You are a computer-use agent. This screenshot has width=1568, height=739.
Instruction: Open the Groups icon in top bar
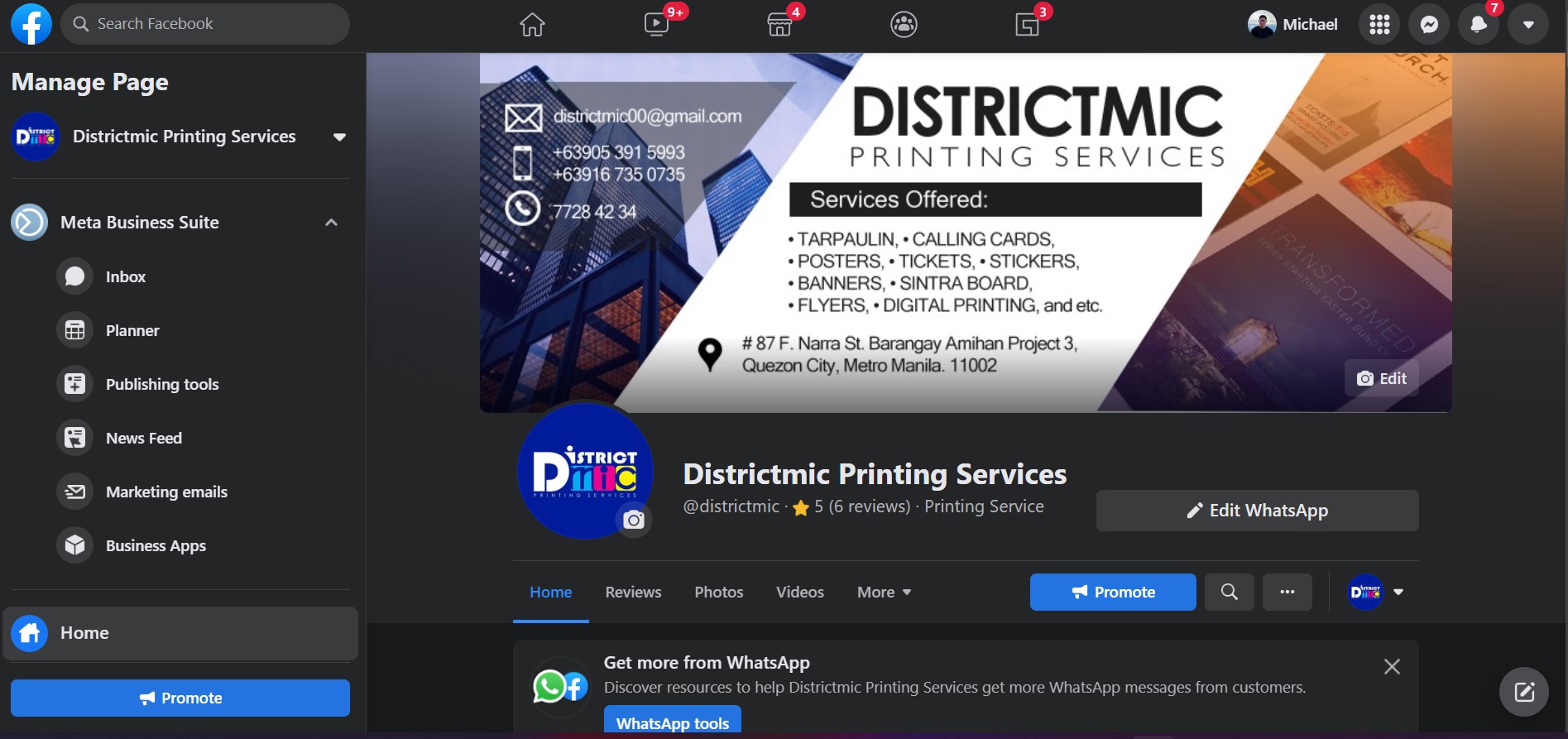point(904,25)
